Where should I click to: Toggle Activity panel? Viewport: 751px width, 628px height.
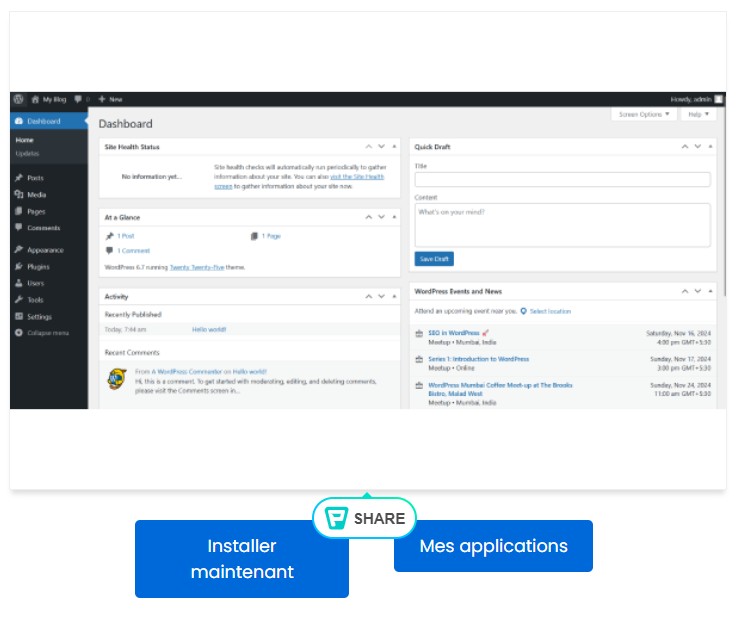(394, 297)
